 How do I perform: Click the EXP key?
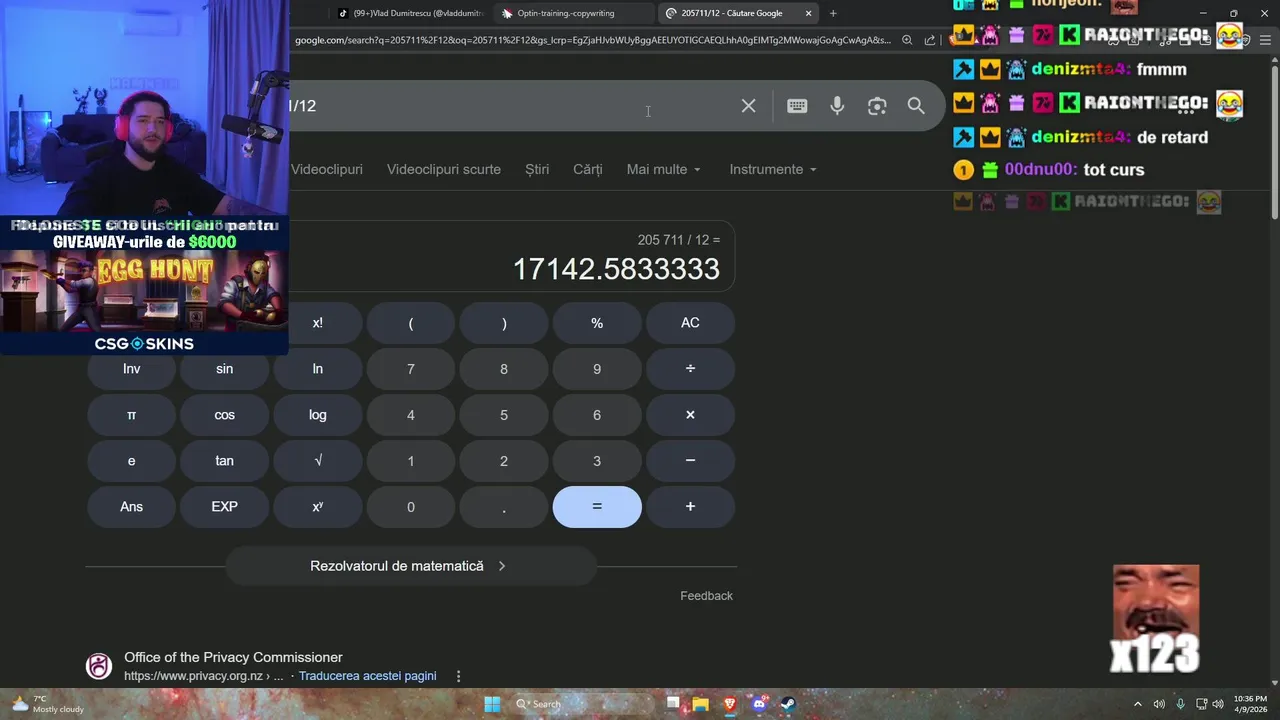[224, 507]
